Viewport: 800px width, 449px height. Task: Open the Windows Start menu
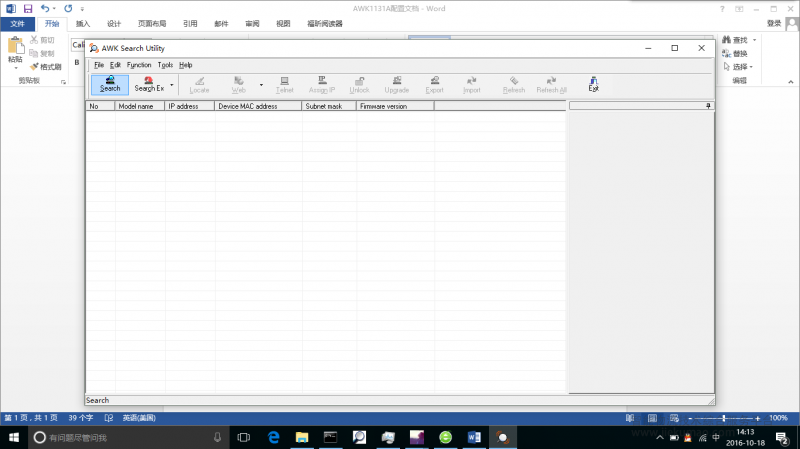click(x=14, y=437)
